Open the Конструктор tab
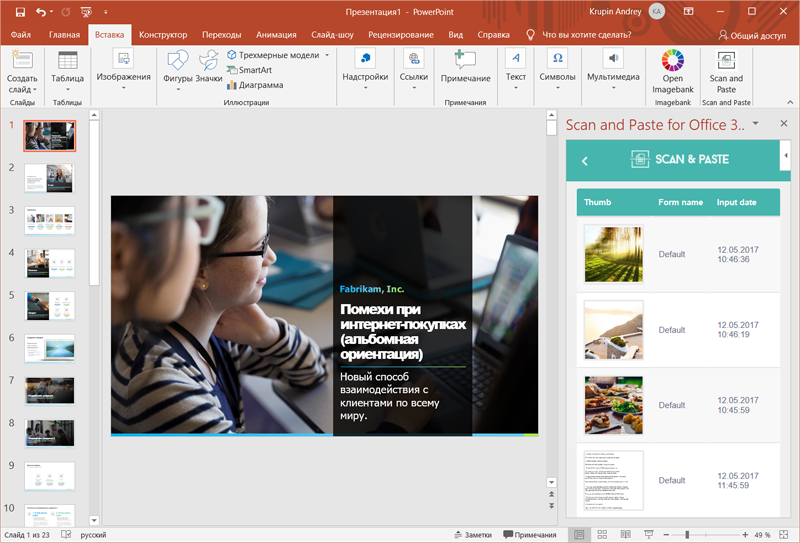 (163, 34)
